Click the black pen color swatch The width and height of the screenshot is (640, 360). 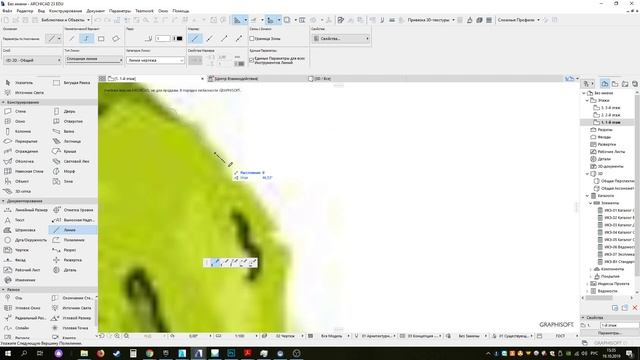179,39
